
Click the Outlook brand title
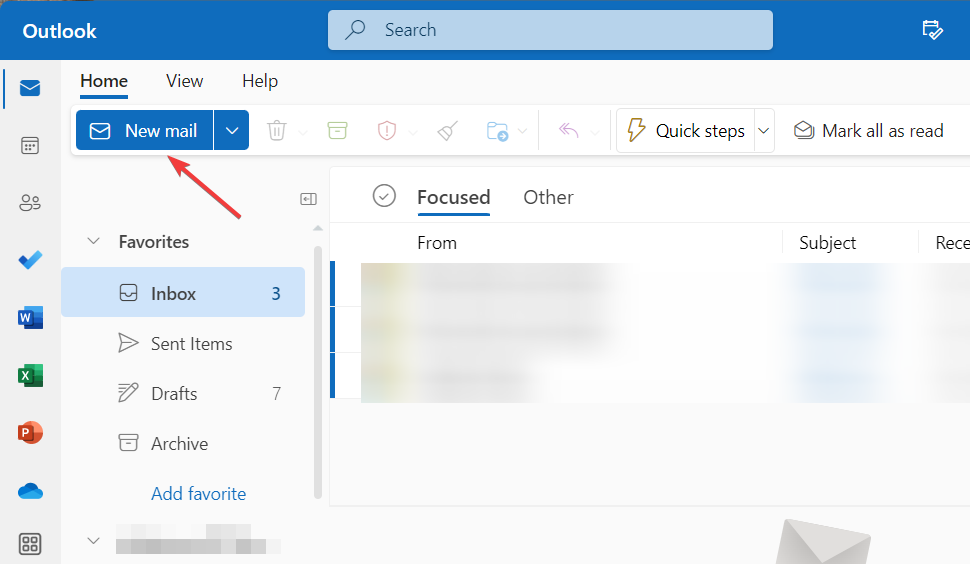coord(59,31)
